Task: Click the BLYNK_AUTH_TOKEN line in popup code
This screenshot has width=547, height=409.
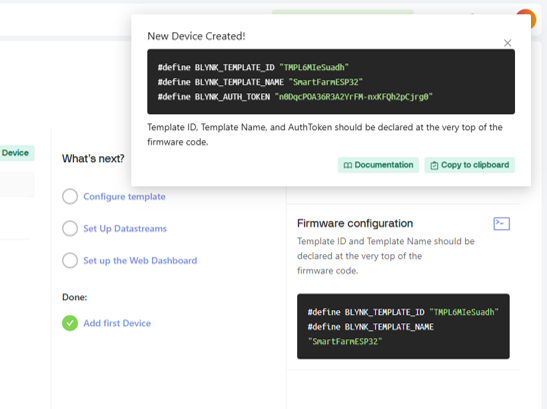Action: click(295, 97)
